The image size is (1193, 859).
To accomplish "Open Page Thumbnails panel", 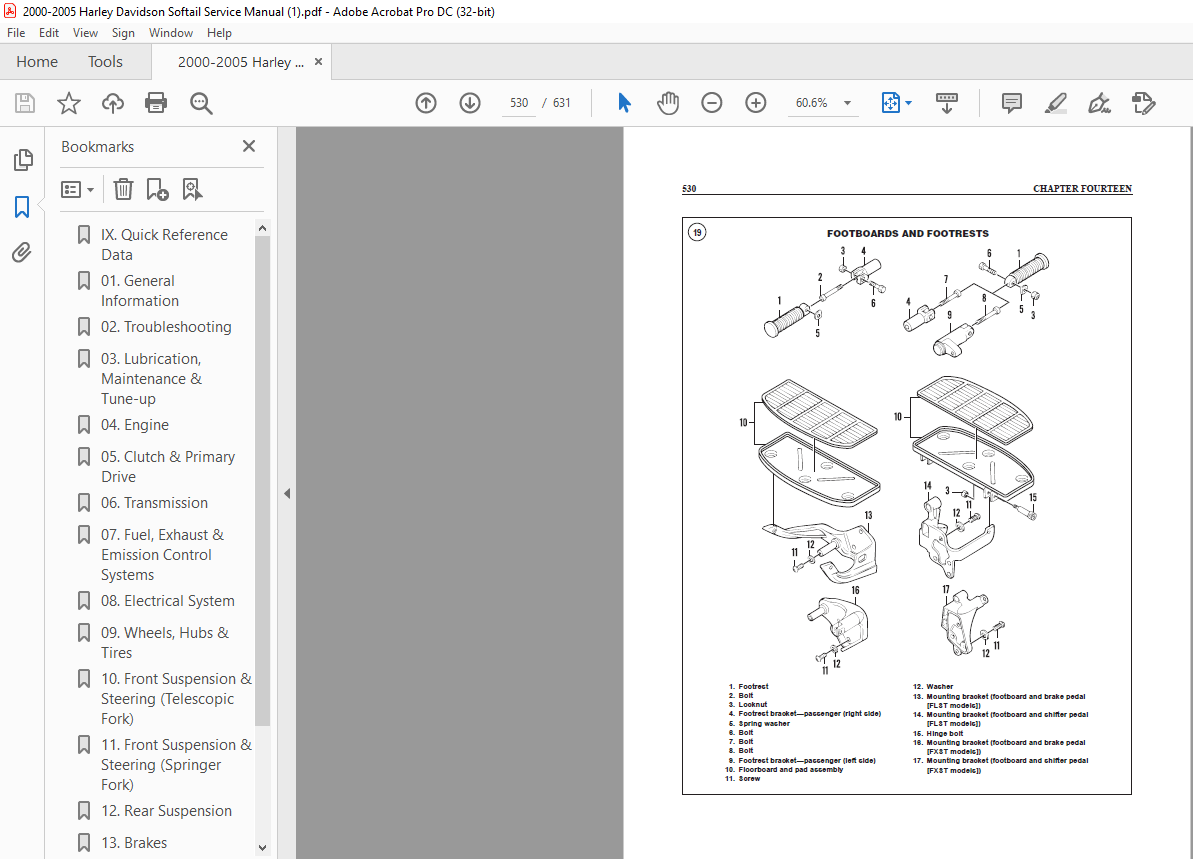I will (x=23, y=160).
